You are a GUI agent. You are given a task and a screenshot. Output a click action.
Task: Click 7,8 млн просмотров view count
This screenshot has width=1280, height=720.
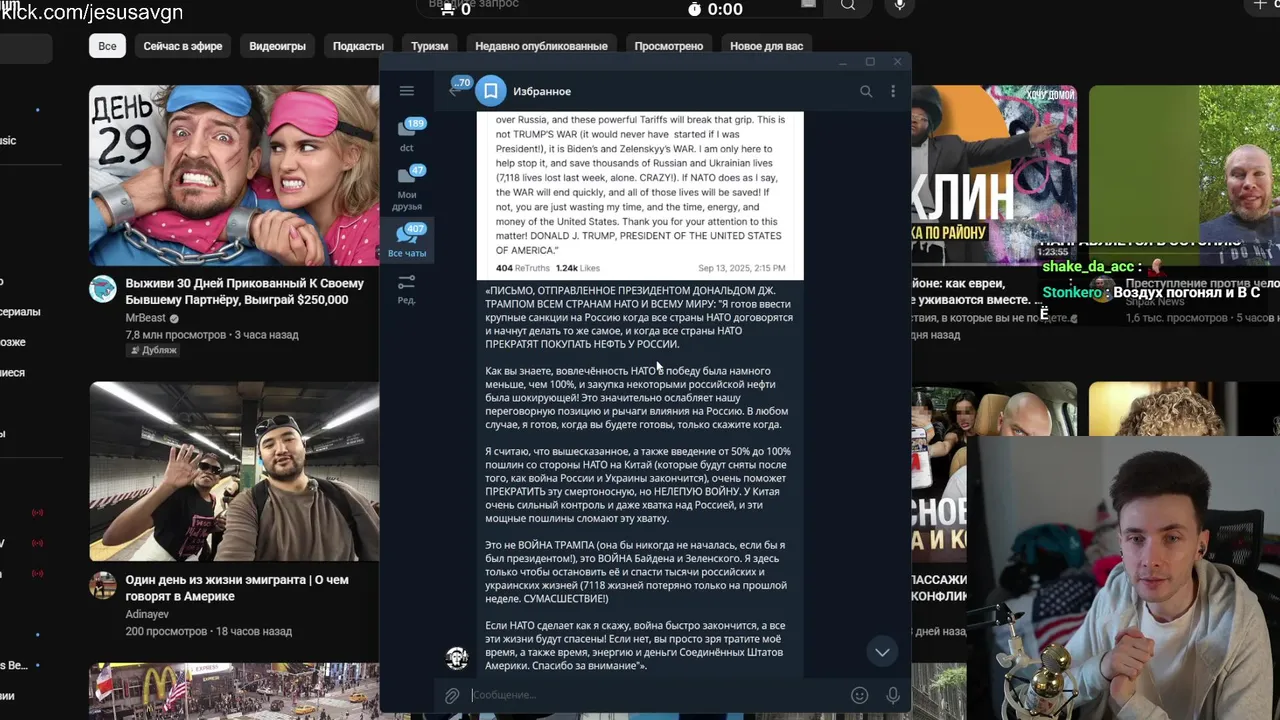pos(175,335)
